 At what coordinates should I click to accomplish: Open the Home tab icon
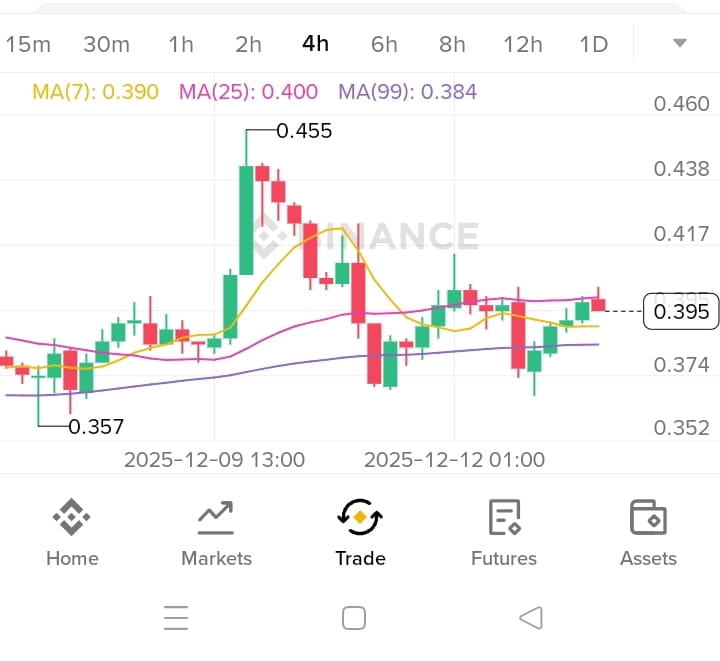72,518
